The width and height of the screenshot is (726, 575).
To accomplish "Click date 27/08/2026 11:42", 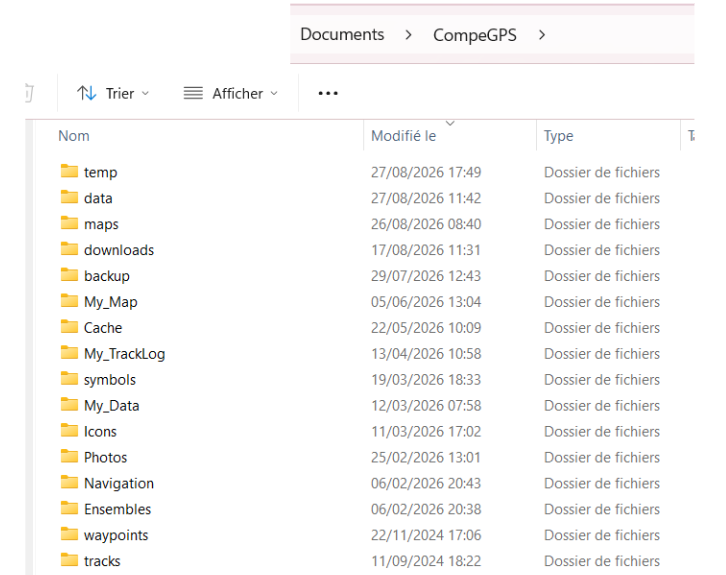I will coord(426,198).
